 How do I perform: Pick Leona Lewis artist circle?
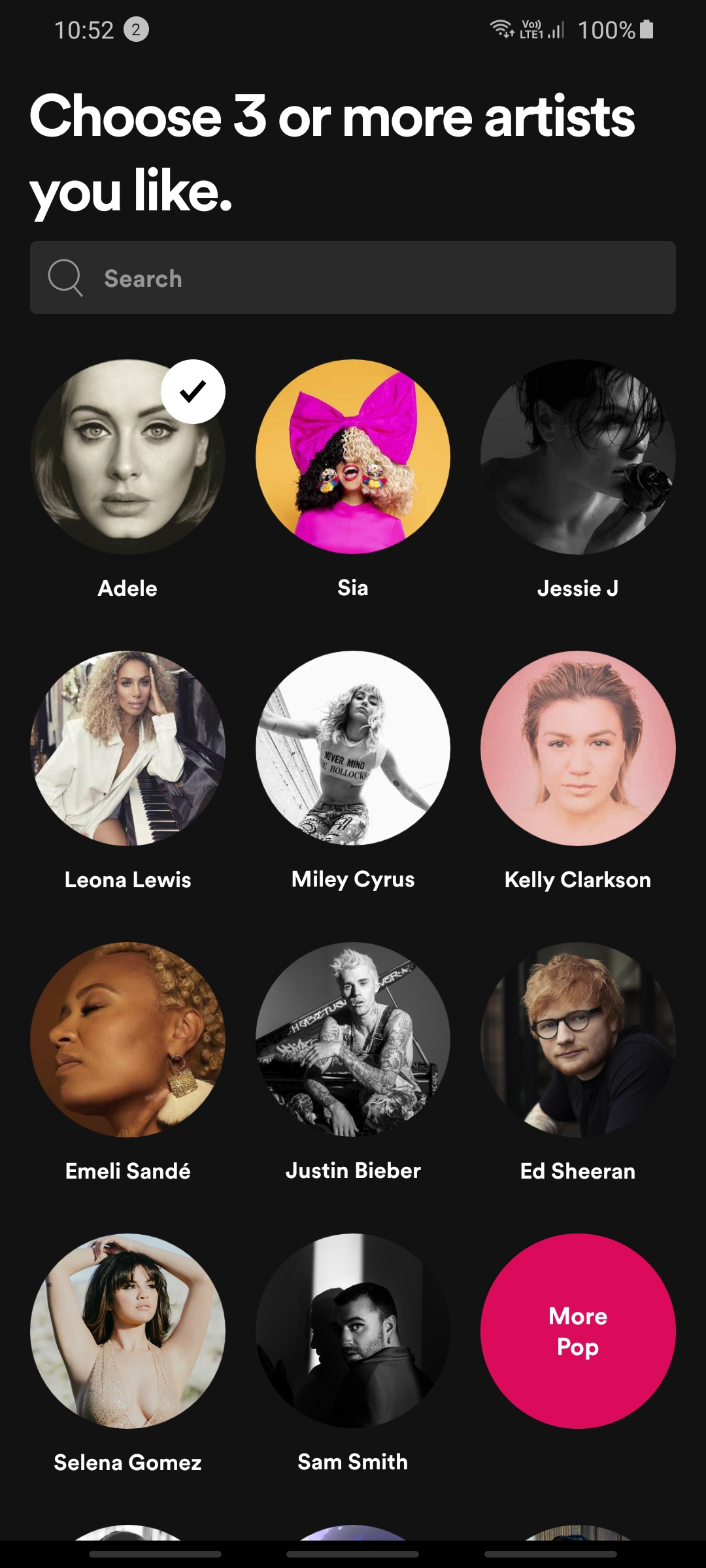[x=127, y=748]
